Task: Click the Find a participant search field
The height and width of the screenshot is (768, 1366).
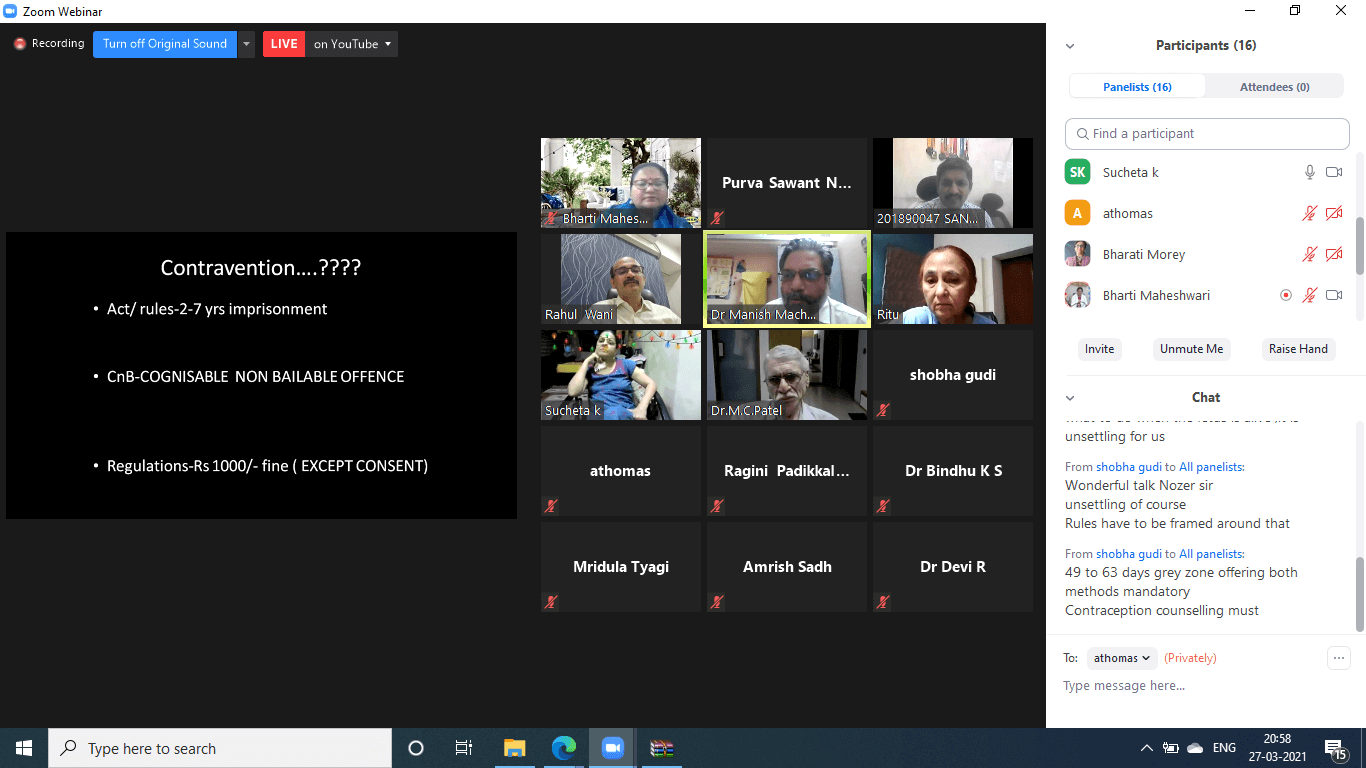Action: click(1207, 134)
